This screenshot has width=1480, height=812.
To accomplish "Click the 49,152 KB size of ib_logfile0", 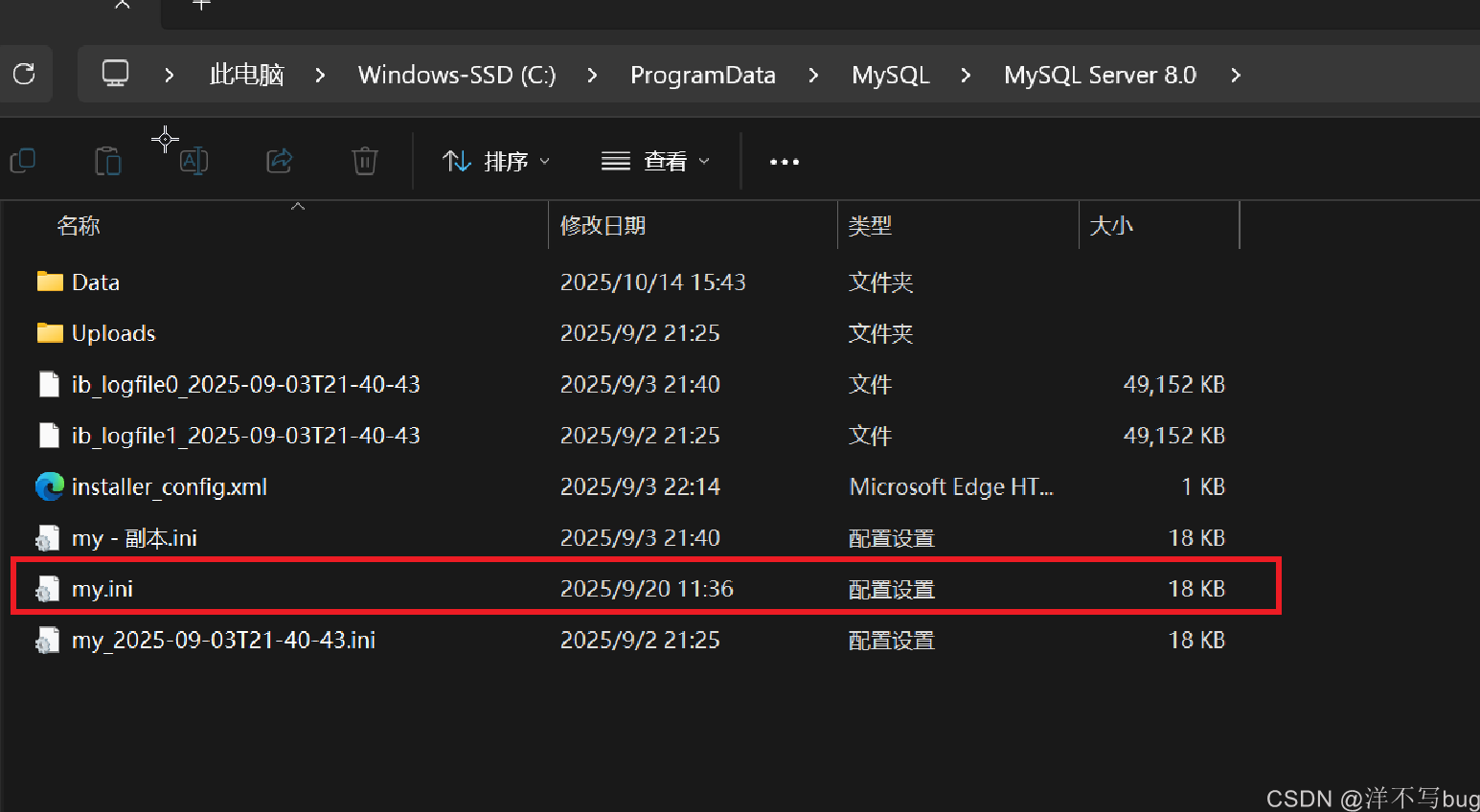I will [1174, 385].
